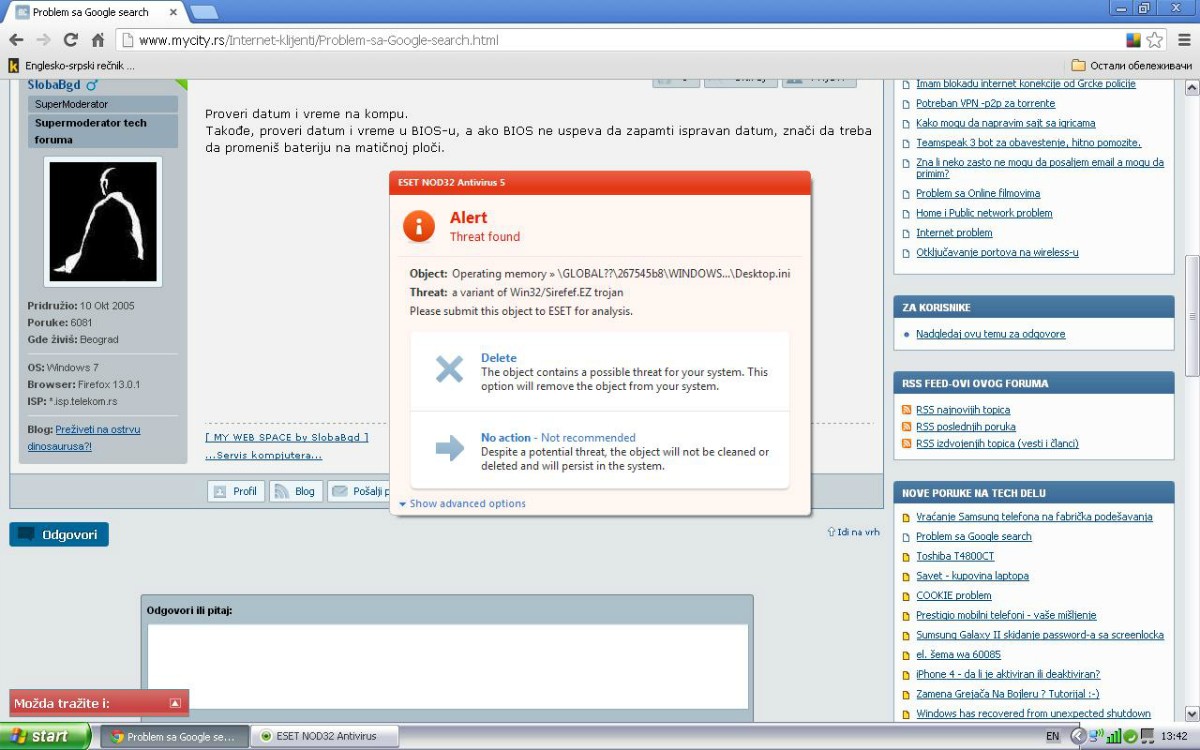Open Teamspeak 3 bot za obavestenje link

point(1028,143)
